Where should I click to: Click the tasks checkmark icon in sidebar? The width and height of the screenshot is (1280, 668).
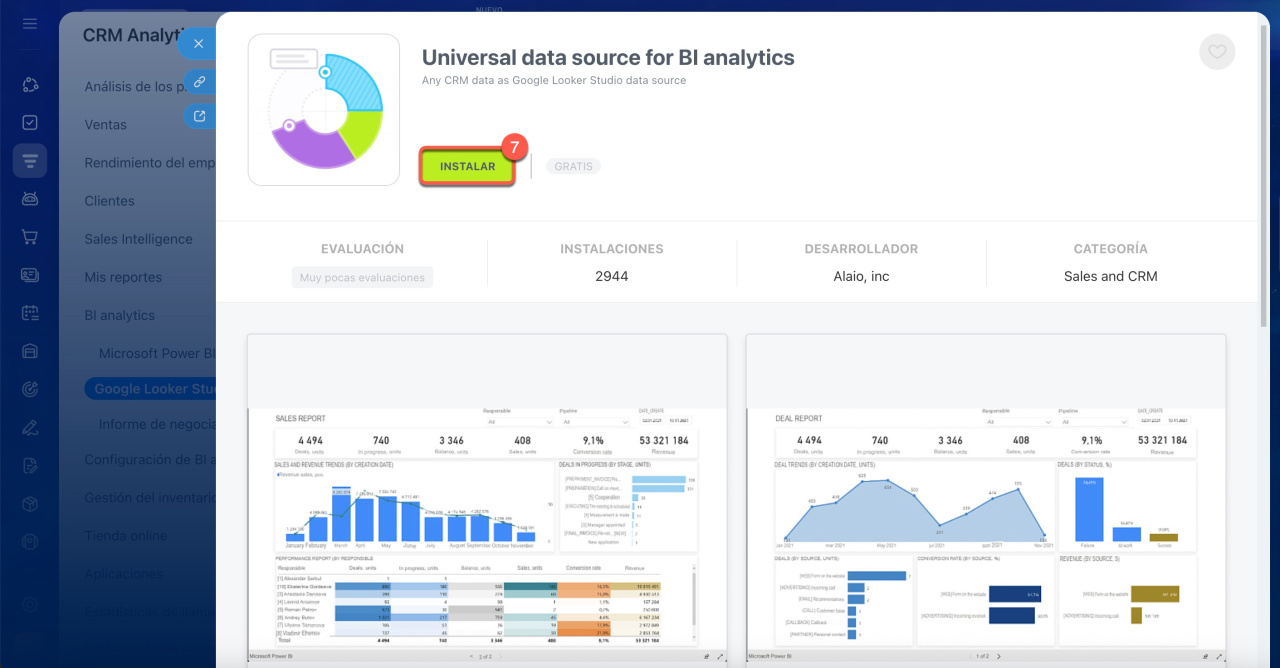click(x=30, y=122)
